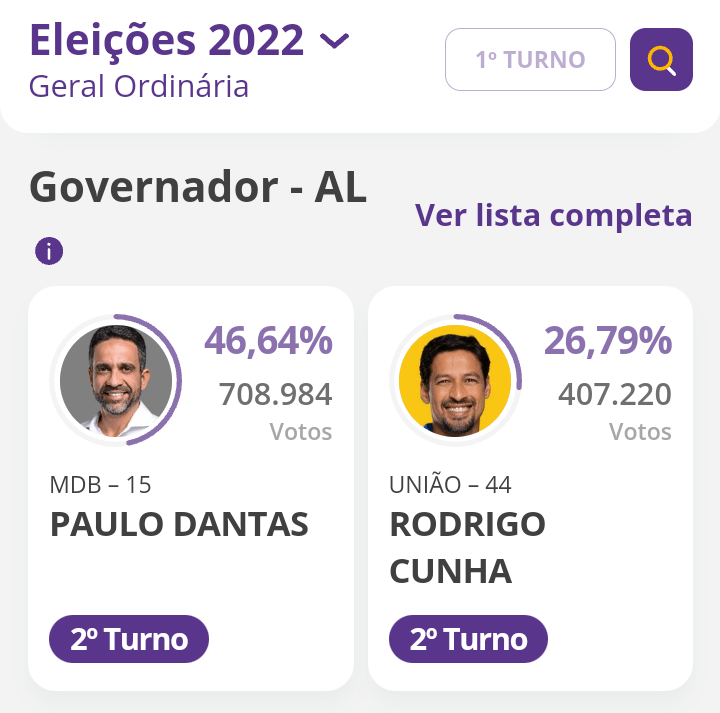
Task: Click the 2º Turno badge for Paulo Dantas
Action: 129,639
